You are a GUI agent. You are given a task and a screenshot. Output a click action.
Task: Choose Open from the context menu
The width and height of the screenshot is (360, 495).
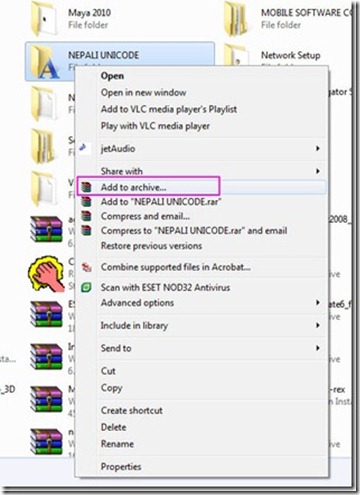[x=112, y=76]
